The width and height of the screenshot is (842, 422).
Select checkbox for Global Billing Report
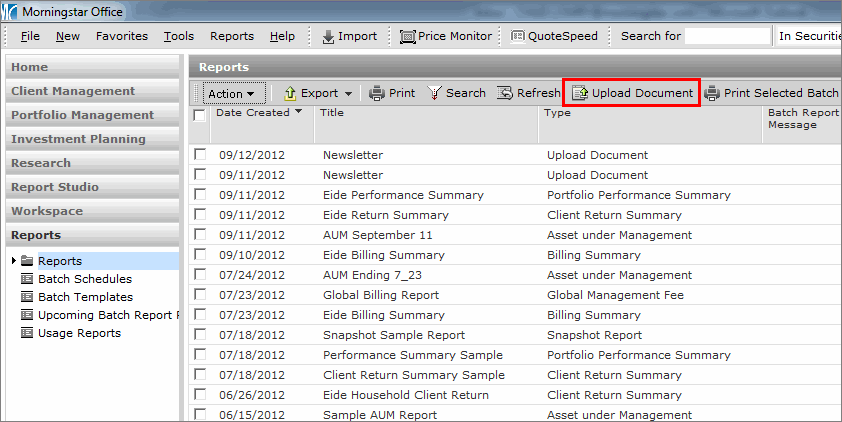coord(200,294)
